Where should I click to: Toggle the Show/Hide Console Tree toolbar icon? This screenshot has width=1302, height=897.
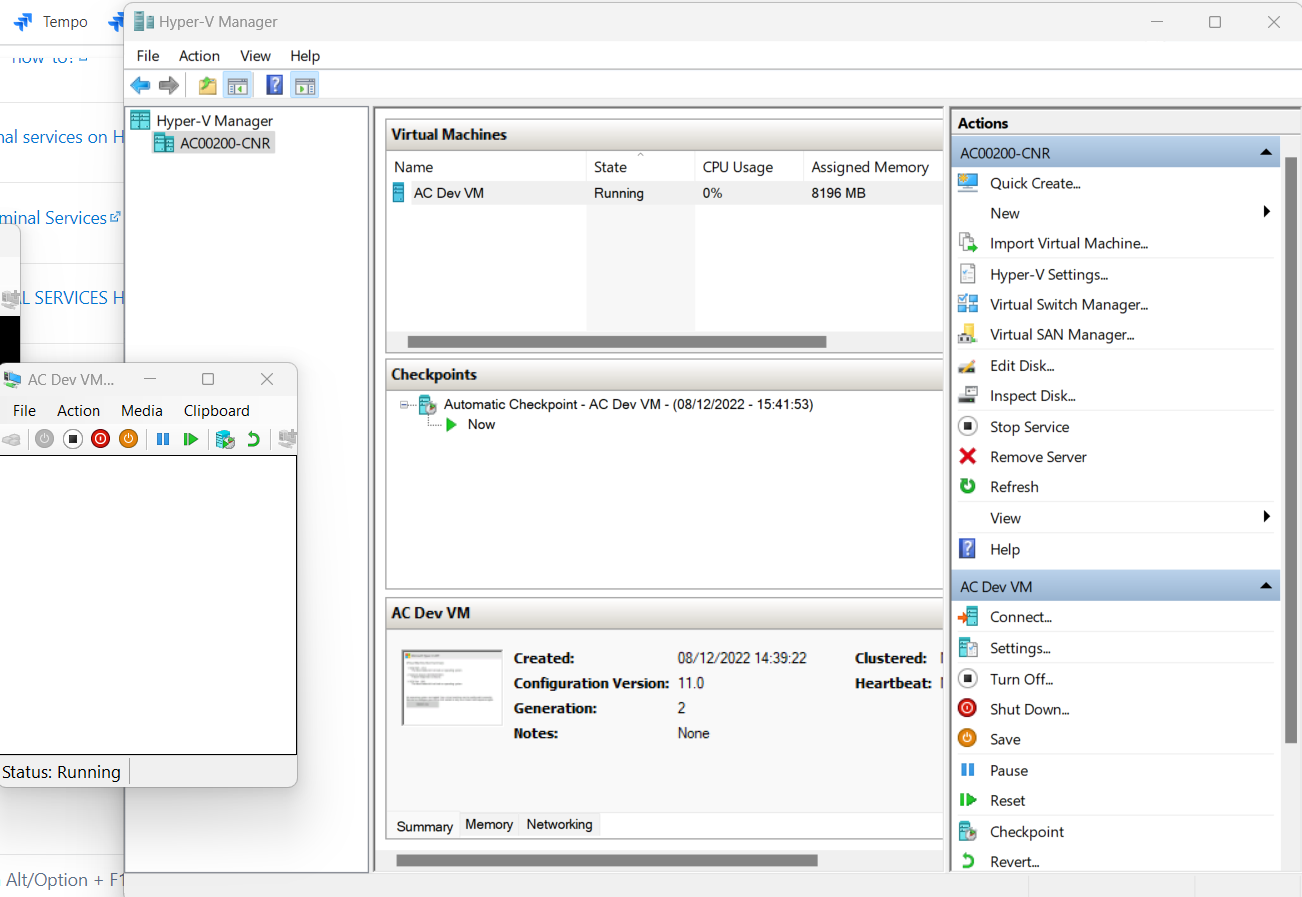[237, 85]
